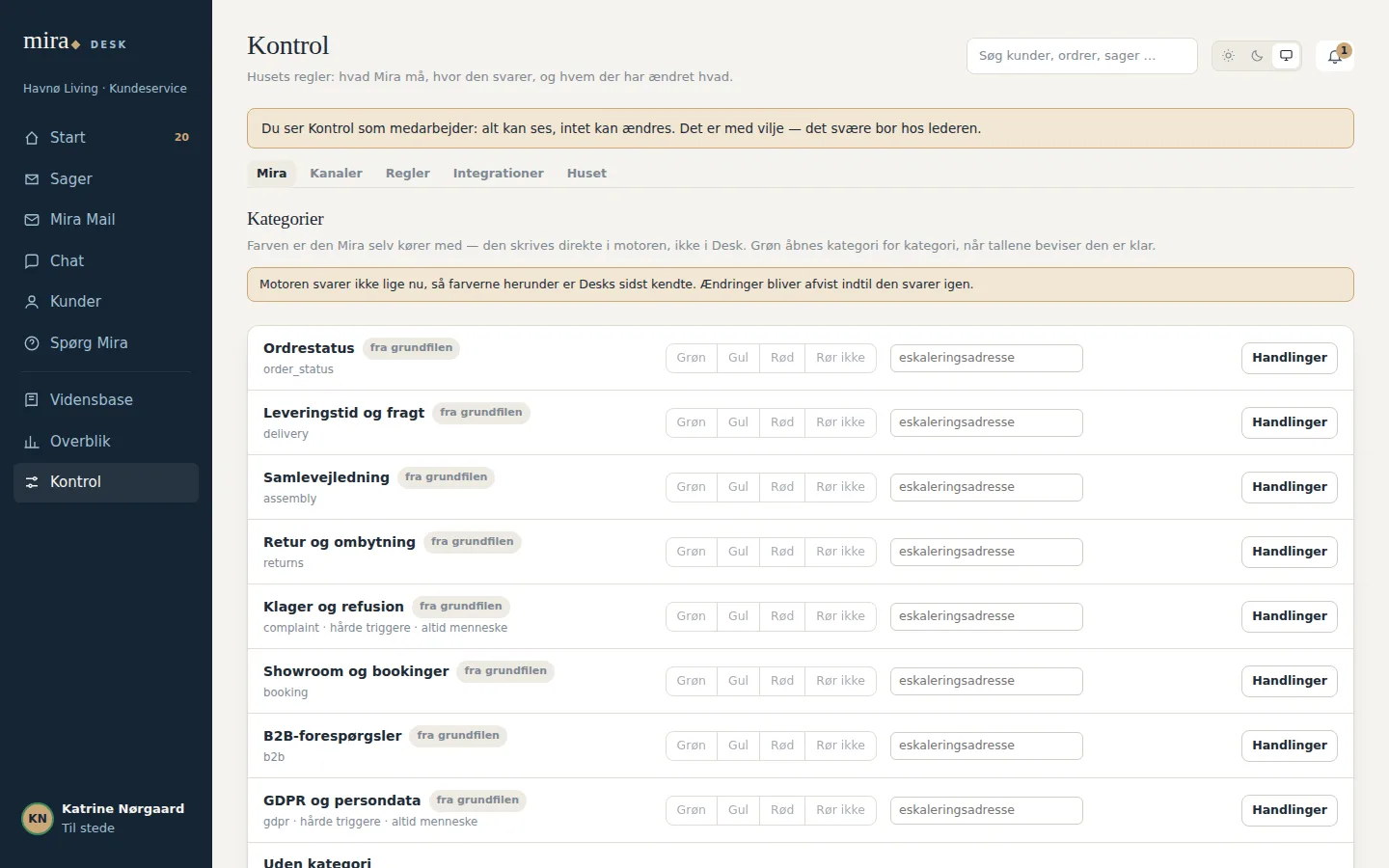Click the Vidensbase book icon

(32, 400)
